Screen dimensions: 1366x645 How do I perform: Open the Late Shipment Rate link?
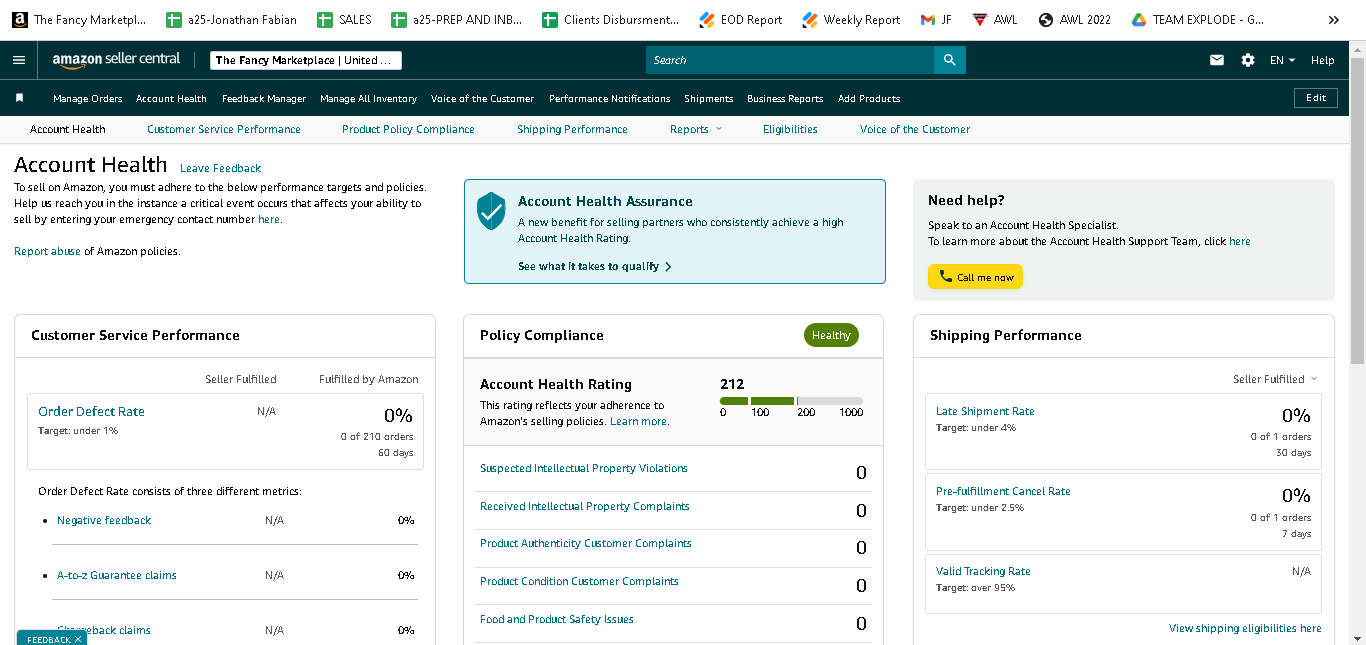(x=985, y=411)
